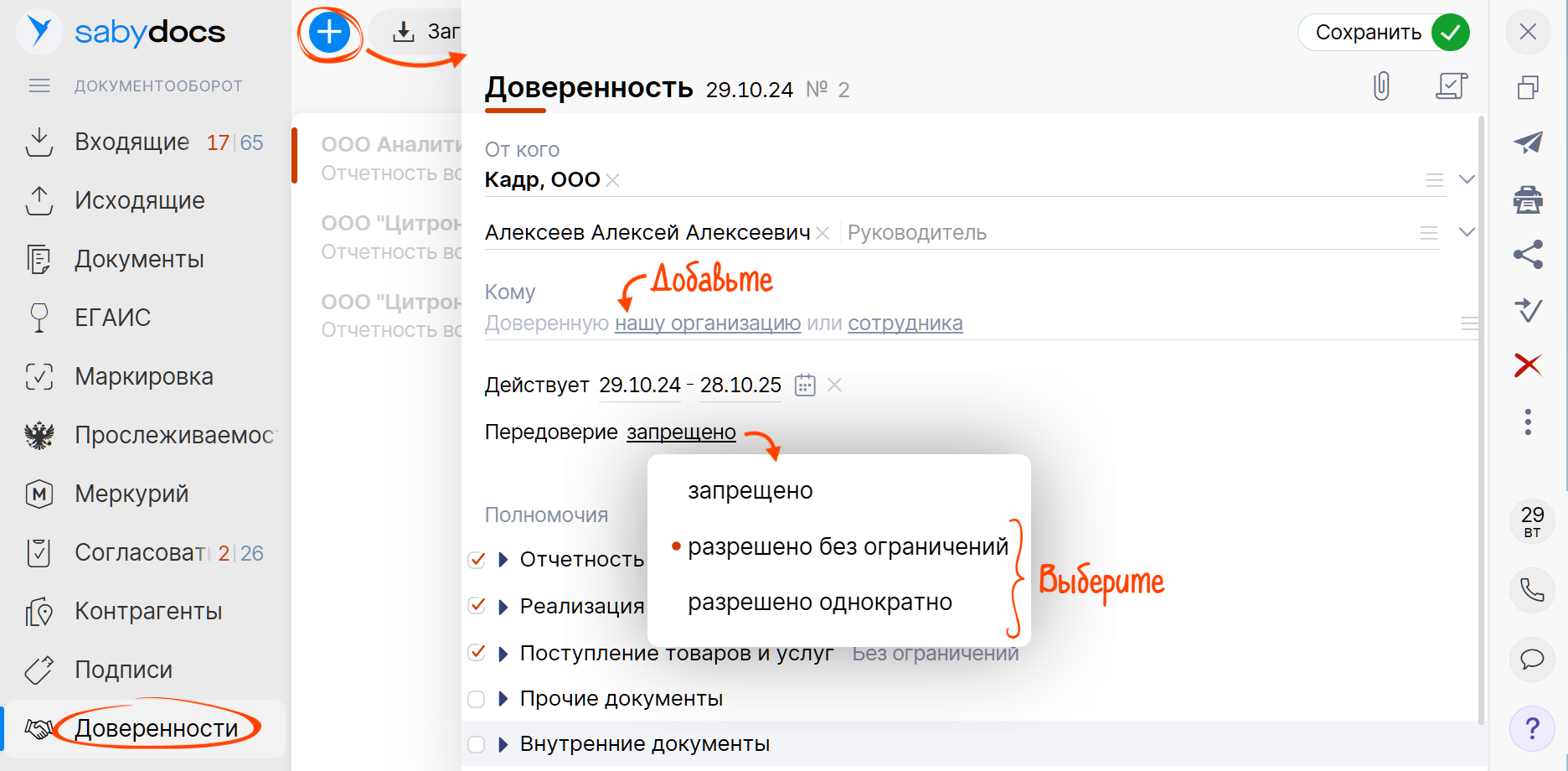
Task: Click the share icon in right toolbar
Action: [x=1528, y=255]
